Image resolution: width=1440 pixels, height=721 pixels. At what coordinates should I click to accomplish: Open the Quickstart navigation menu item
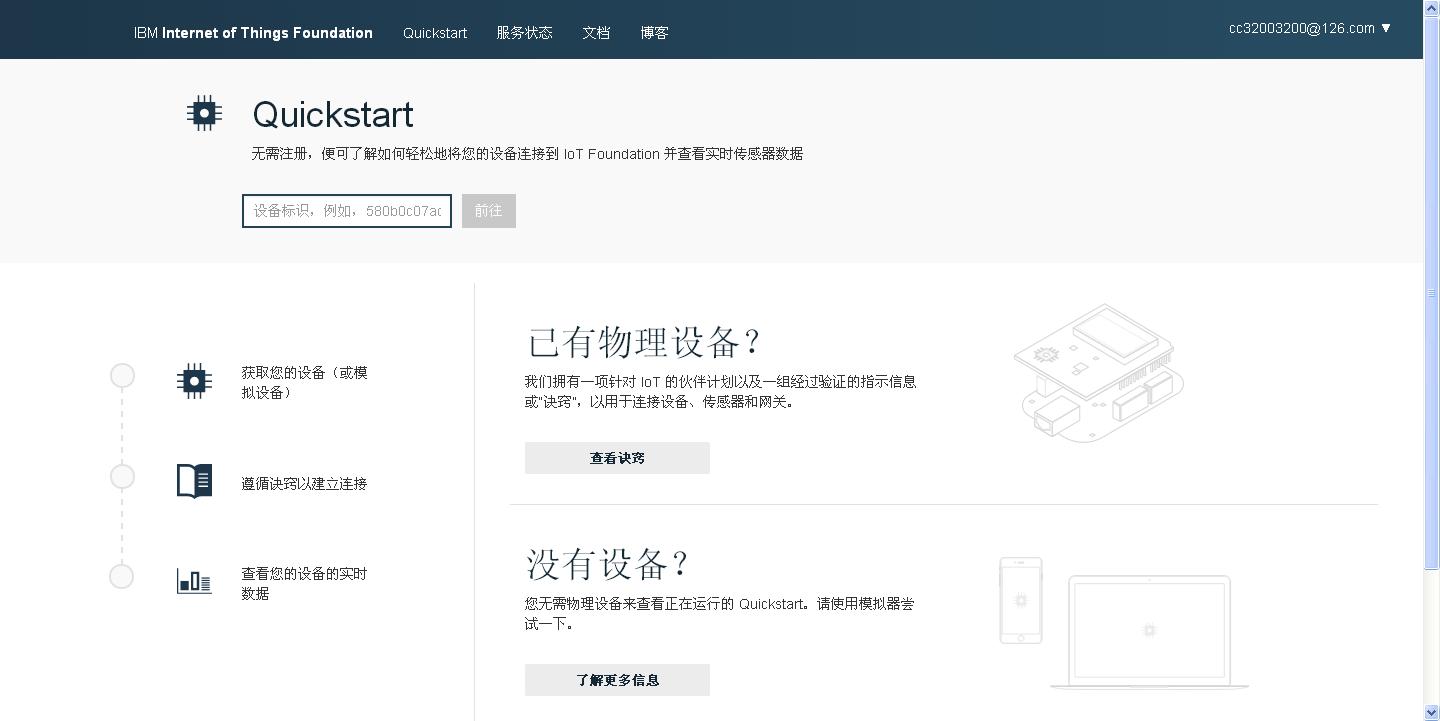point(435,33)
